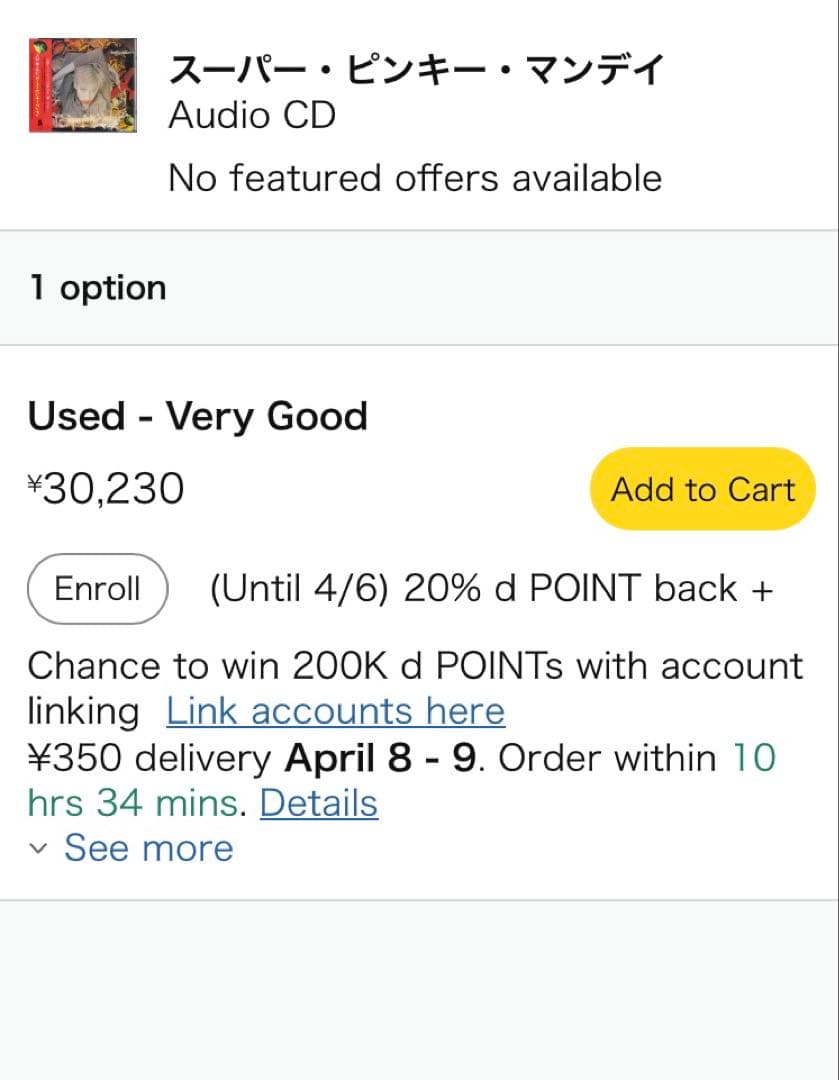Click the ¥350 delivery fee text
Viewport: 839px width, 1080px height.
click(148, 759)
